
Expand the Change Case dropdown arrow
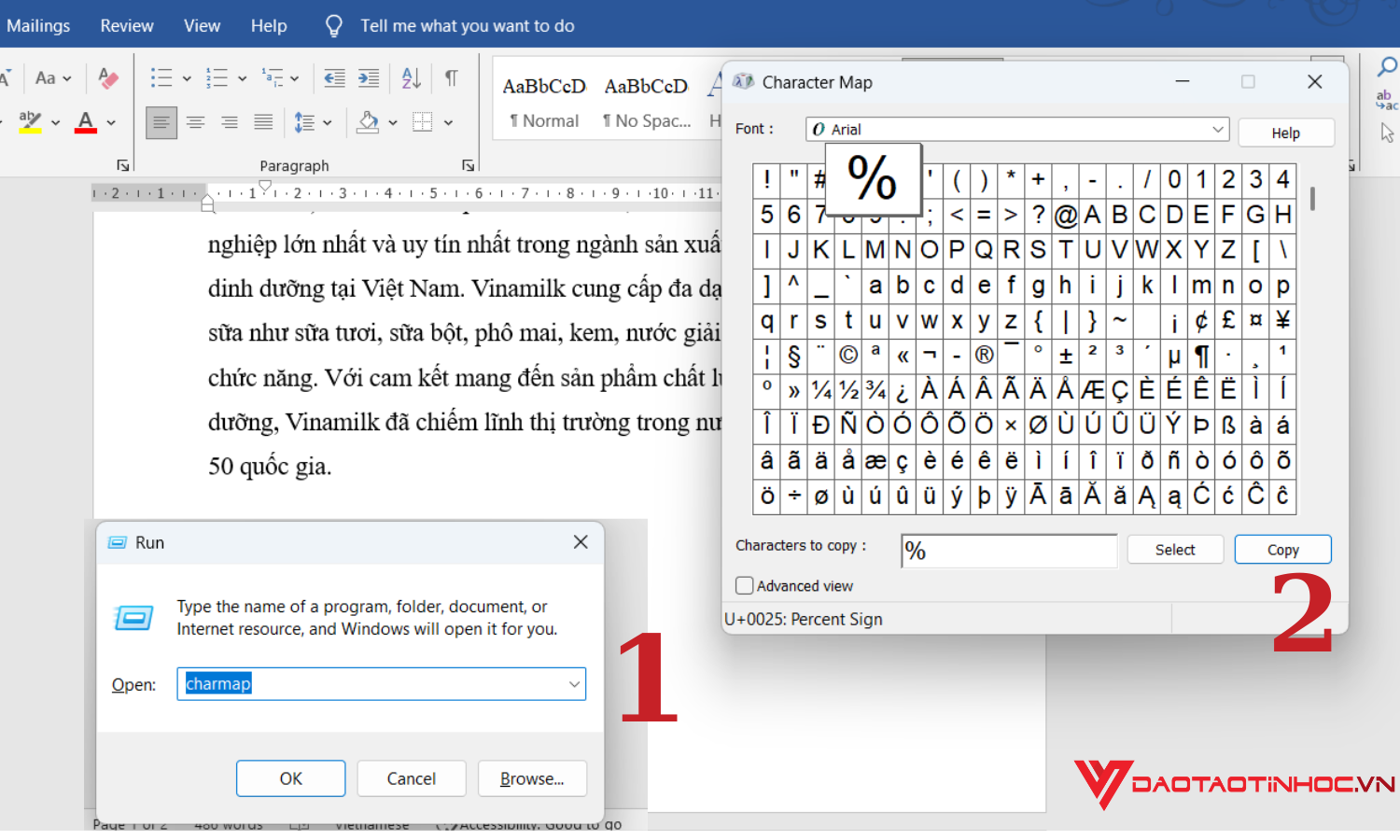[x=67, y=79]
